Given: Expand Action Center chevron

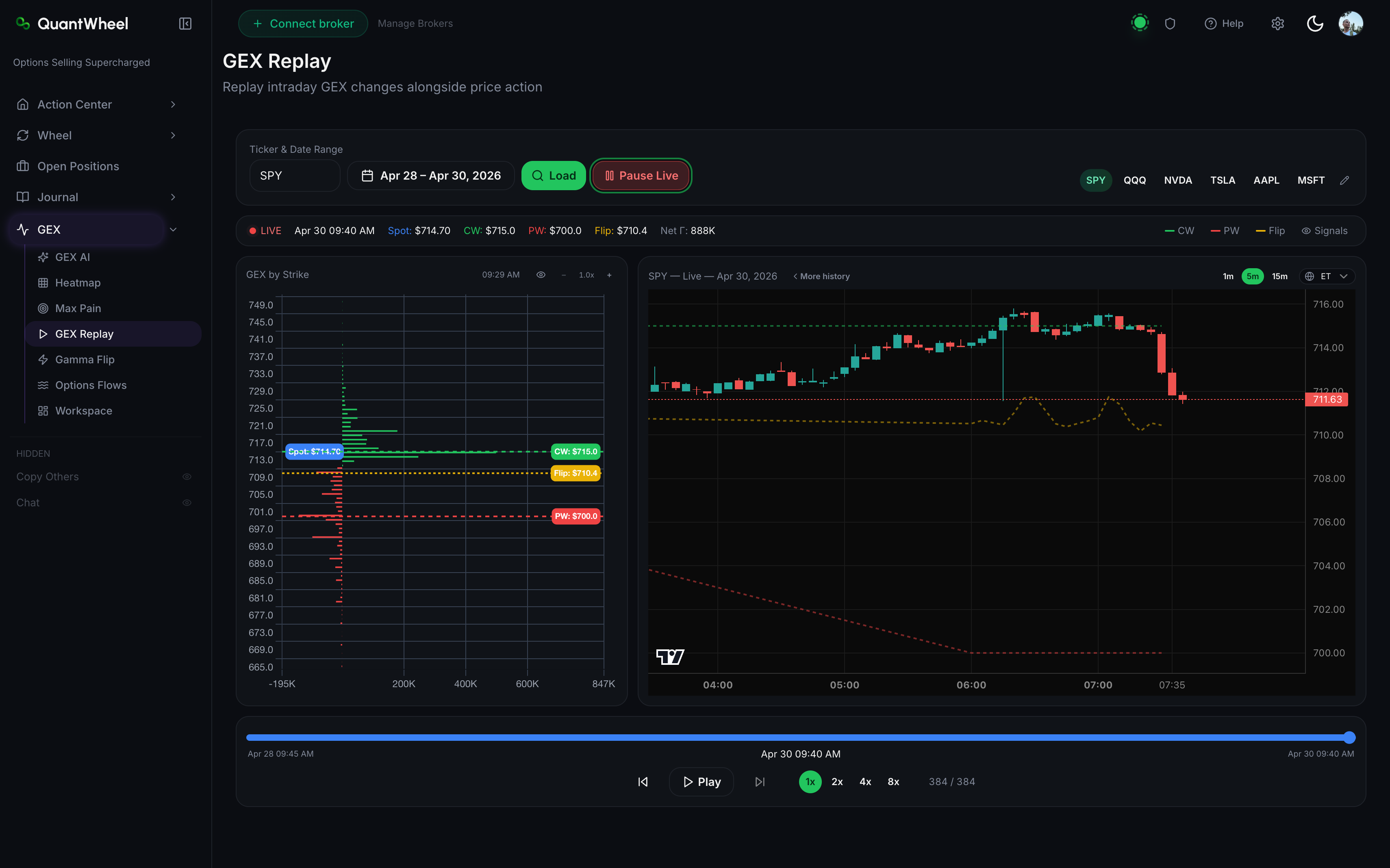Looking at the screenshot, I should coord(173,104).
